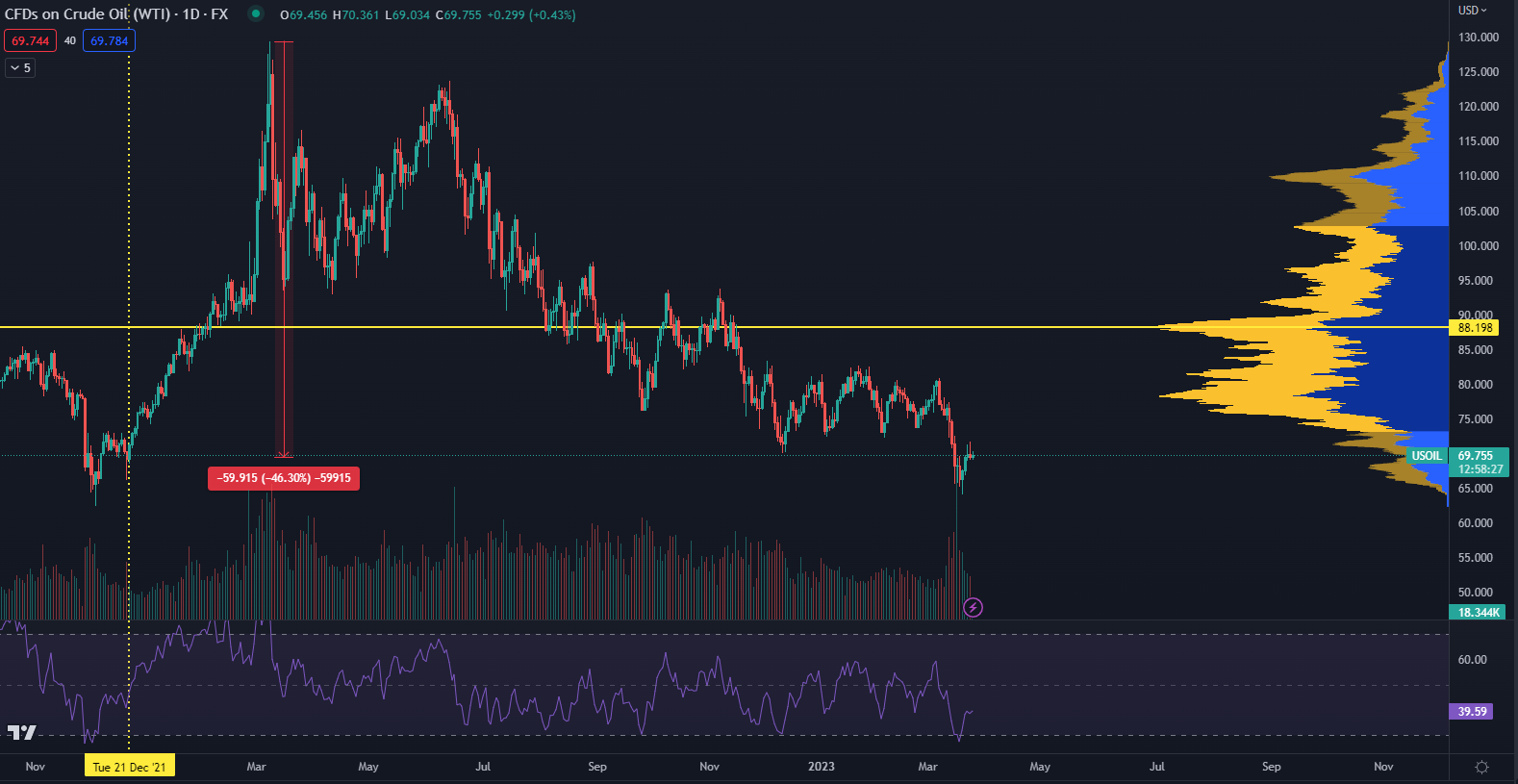Click the OHLC values in the legend
Screen dimensions: 1518x784
pos(428,15)
